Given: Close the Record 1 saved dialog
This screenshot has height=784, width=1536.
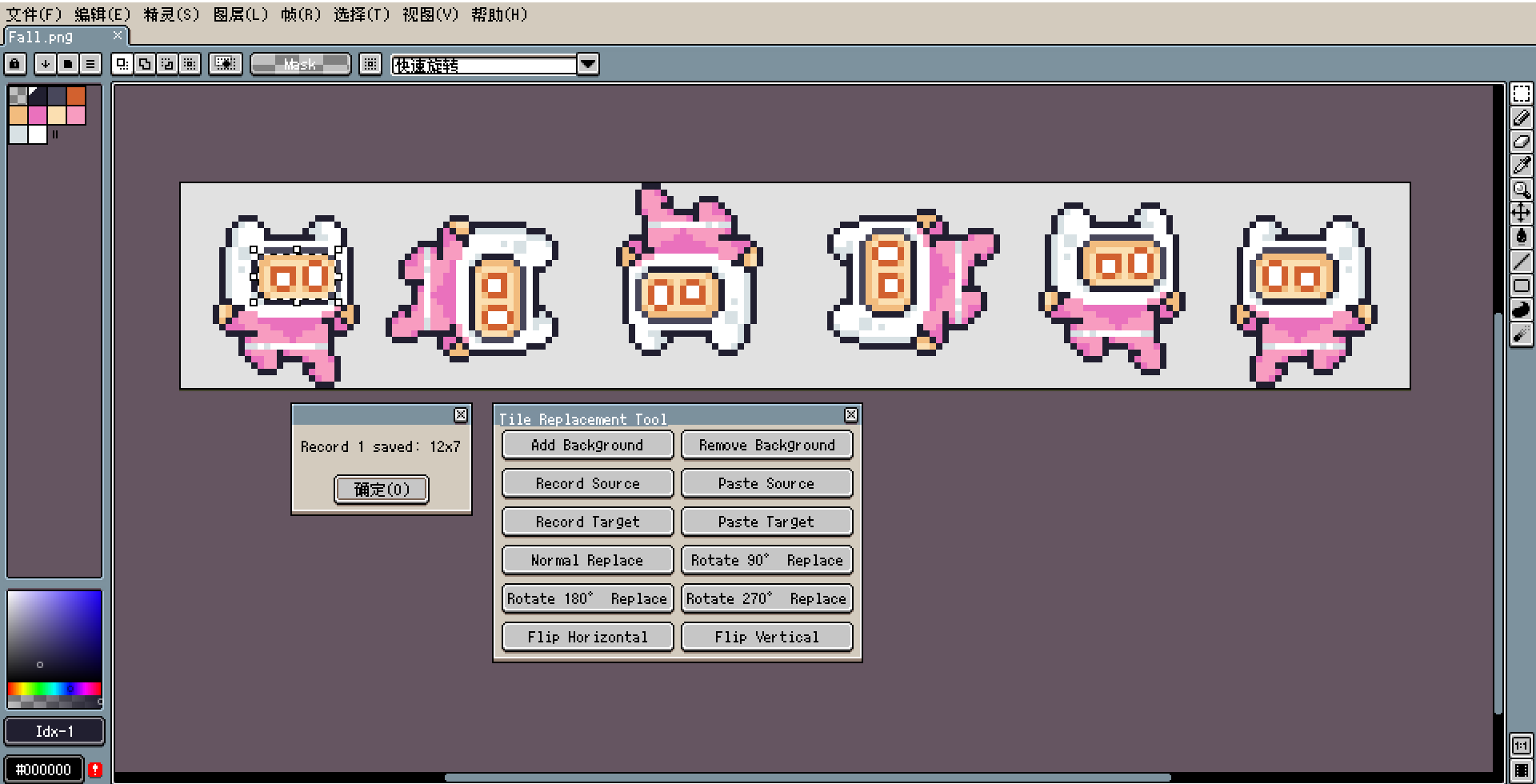Looking at the screenshot, I should tap(461, 414).
